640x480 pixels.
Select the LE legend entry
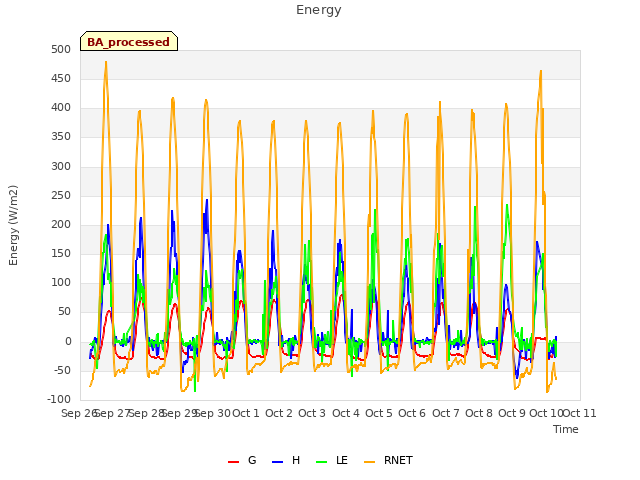point(332,460)
